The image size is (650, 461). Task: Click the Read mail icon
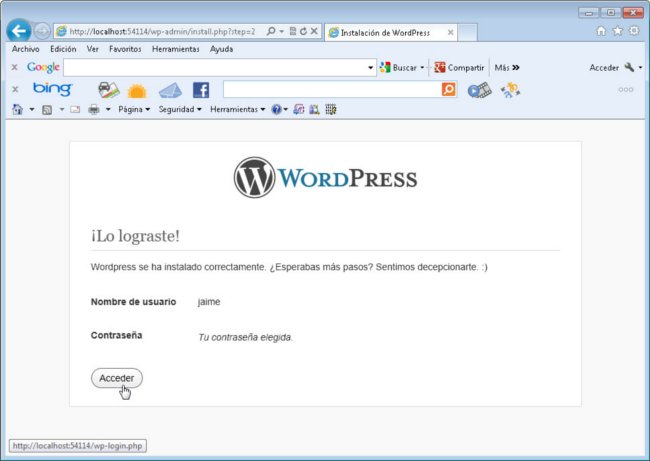[75, 109]
